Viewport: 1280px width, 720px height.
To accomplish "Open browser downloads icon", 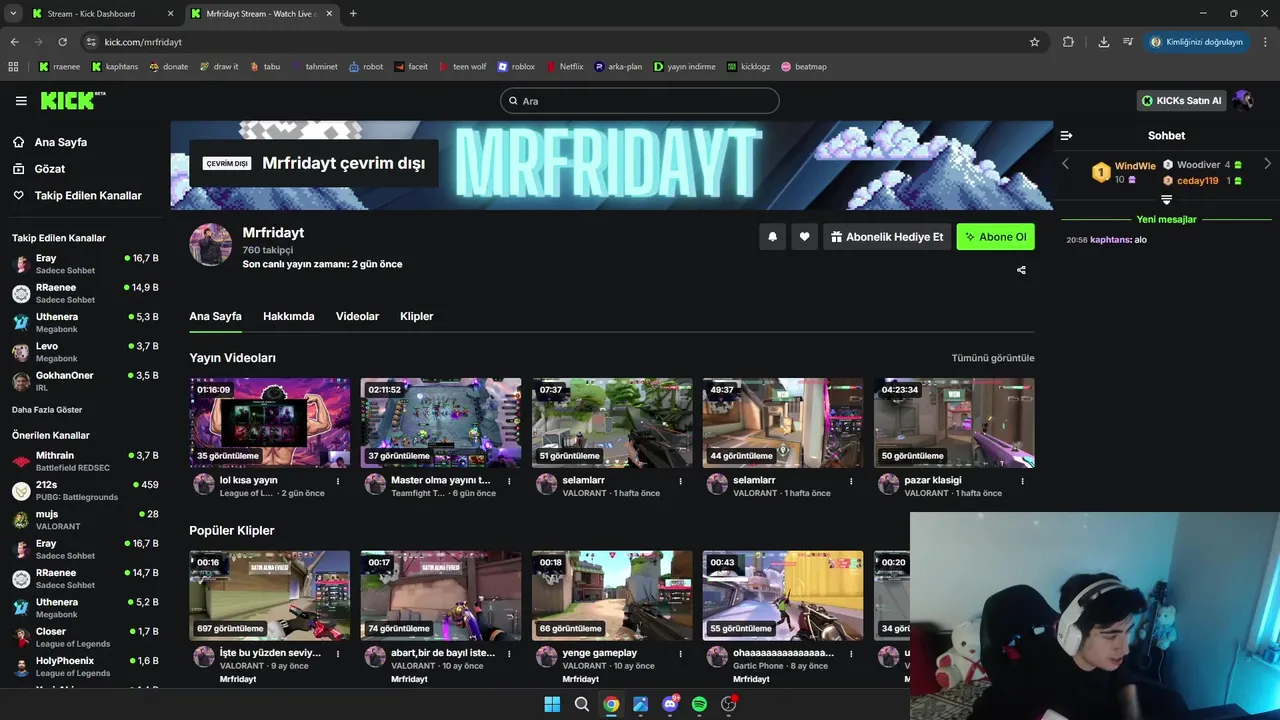I will click(1103, 42).
